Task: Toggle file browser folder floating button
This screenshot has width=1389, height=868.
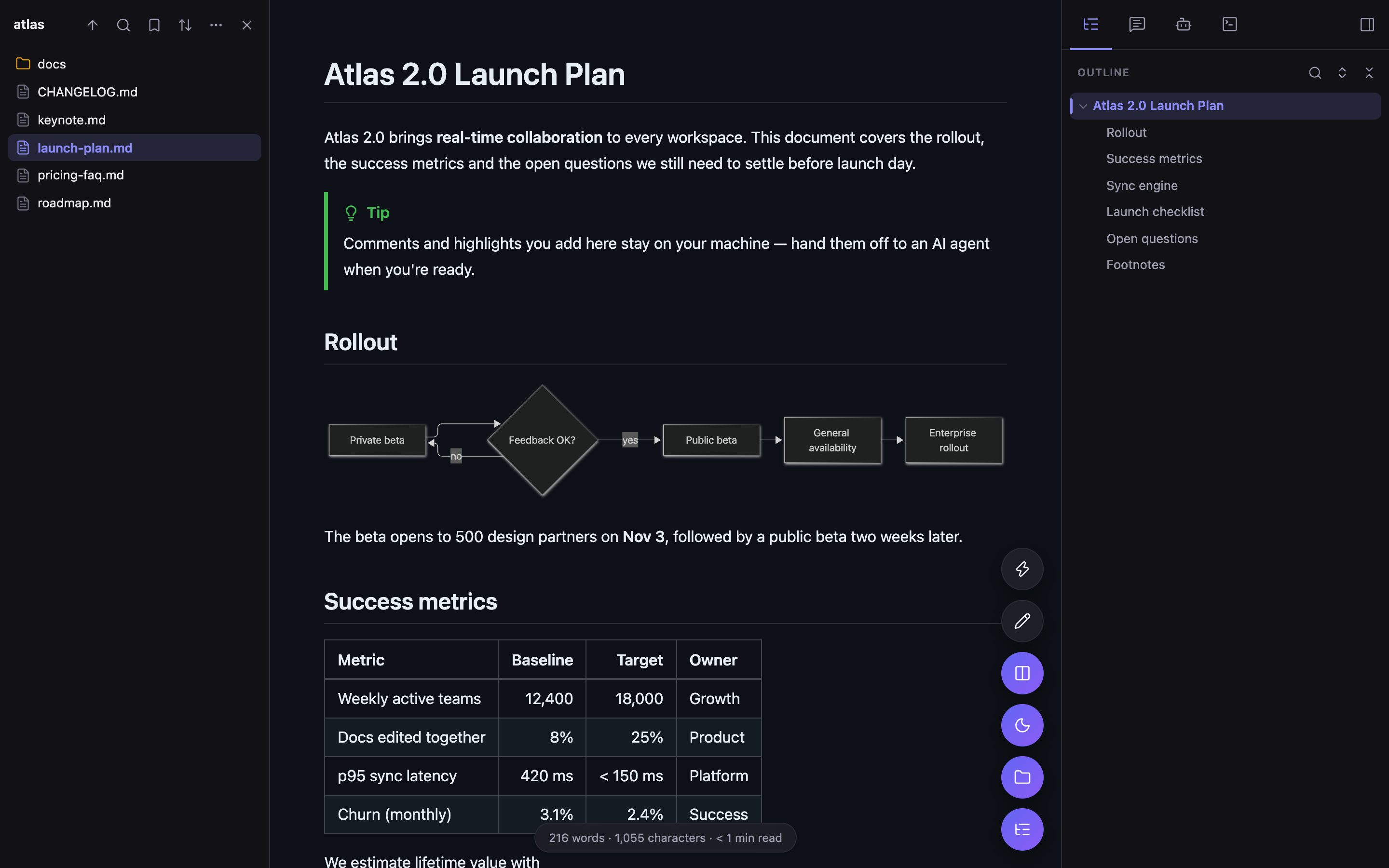Action: click(1022, 777)
